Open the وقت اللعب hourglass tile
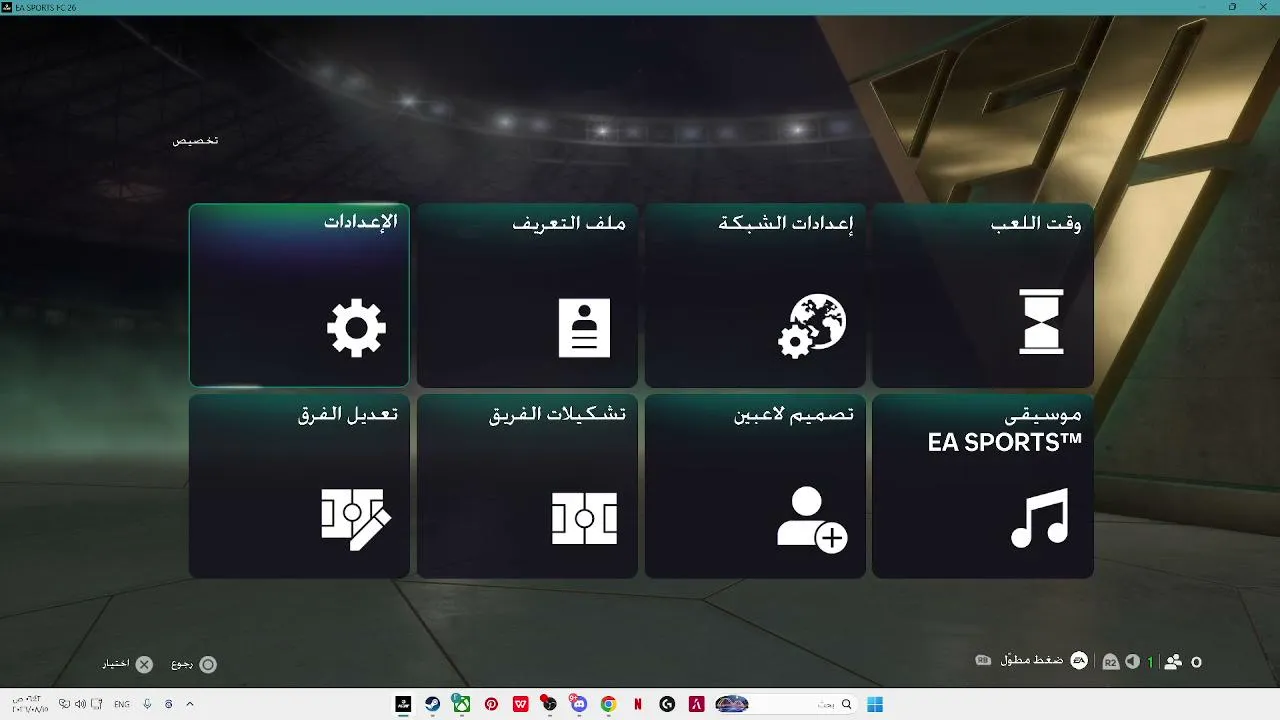Image resolution: width=1280 pixels, height=720 pixels. 983,295
